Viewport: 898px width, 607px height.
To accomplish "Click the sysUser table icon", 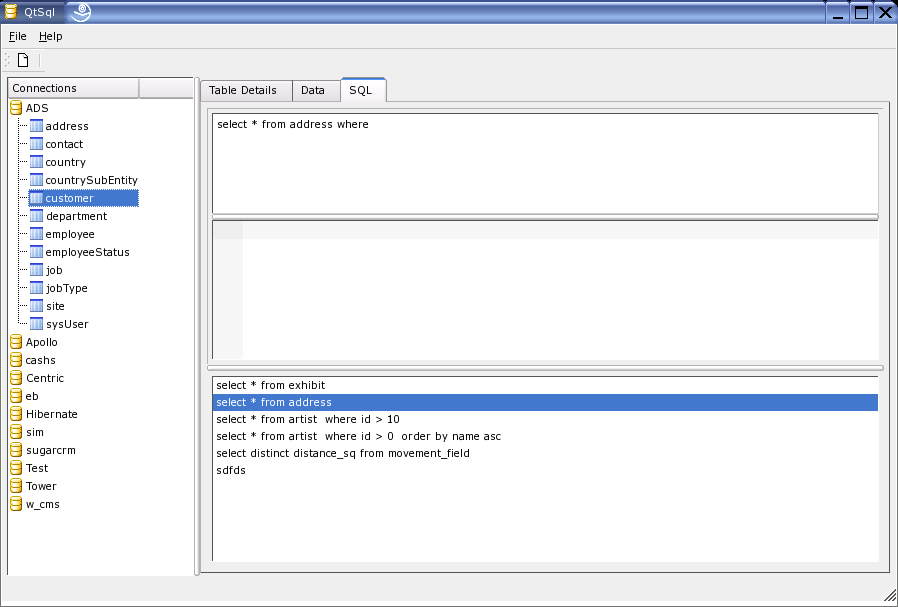I will click(36, 324).
